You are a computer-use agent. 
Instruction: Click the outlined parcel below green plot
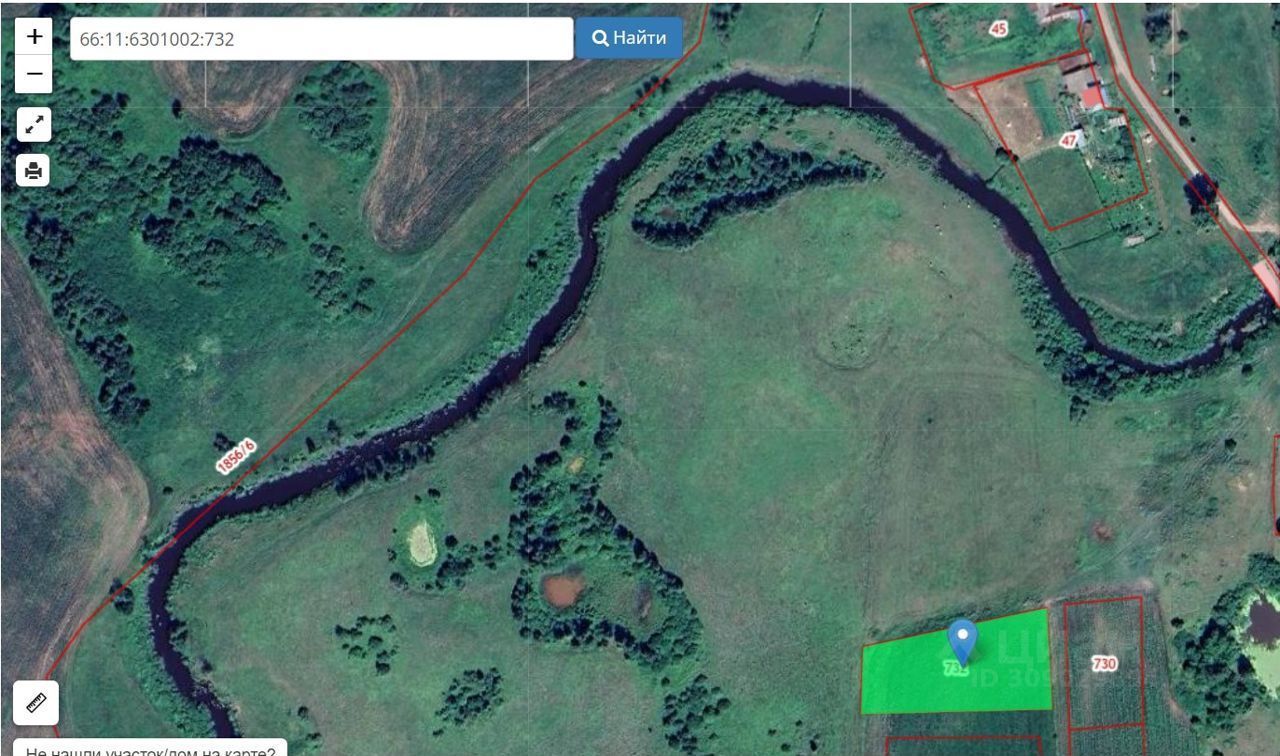pos(965,746)
